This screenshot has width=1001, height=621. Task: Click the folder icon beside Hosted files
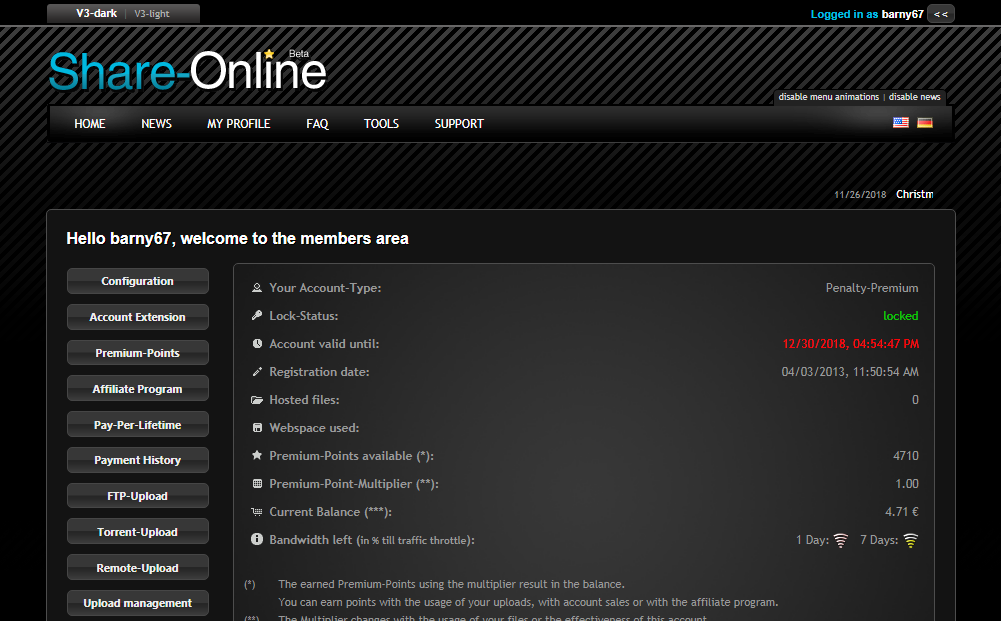[x=257, y=400]
